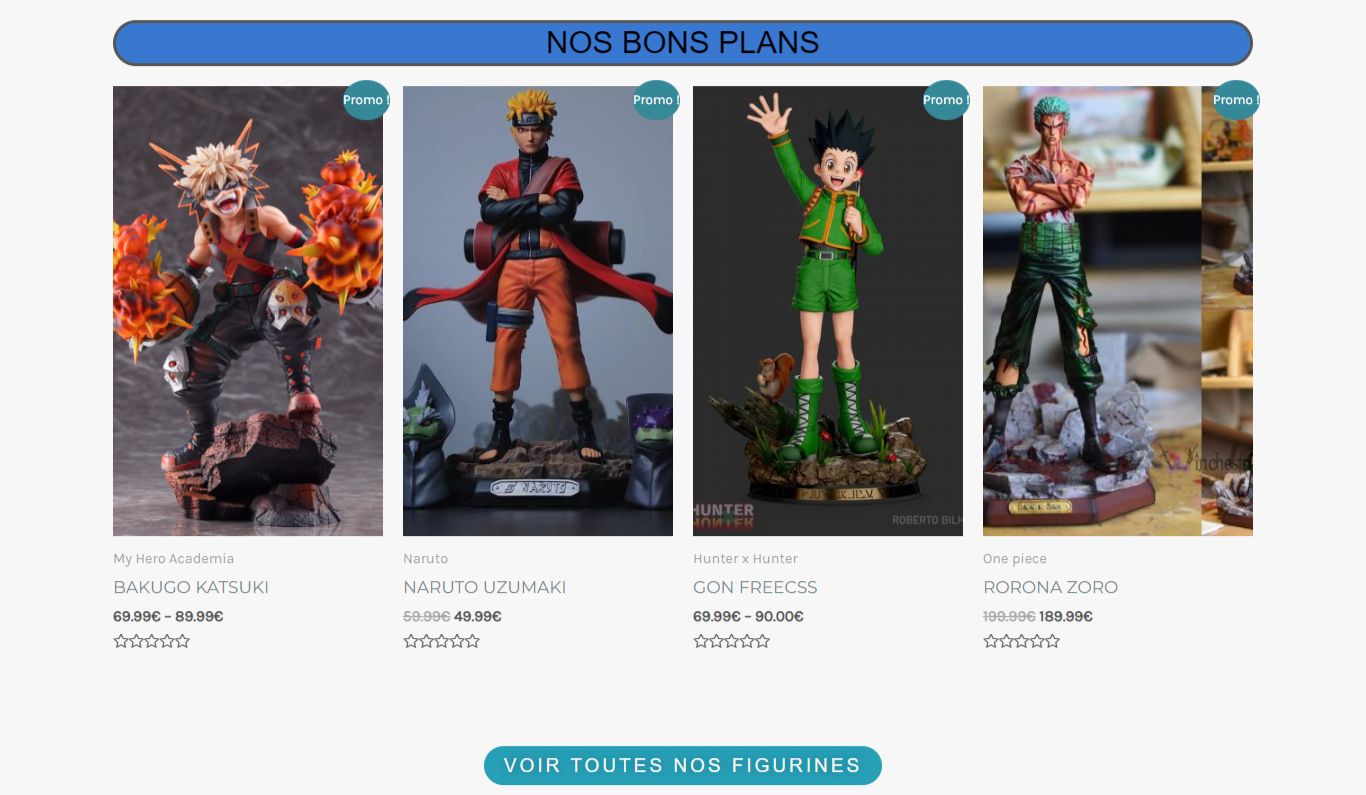Viewport: 1366px width, 795px height.
Task: Open the GON FREECSS product title
Action: point(755,587)
